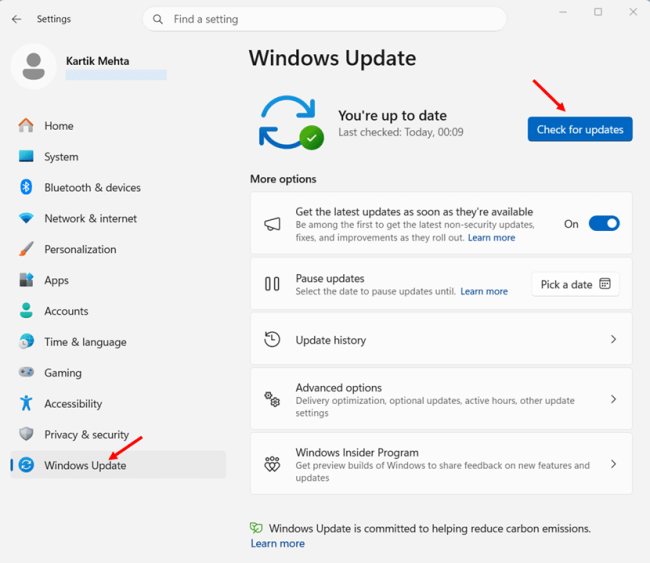
Task: Click the Update history clock icon
Action: coord(272,340)
